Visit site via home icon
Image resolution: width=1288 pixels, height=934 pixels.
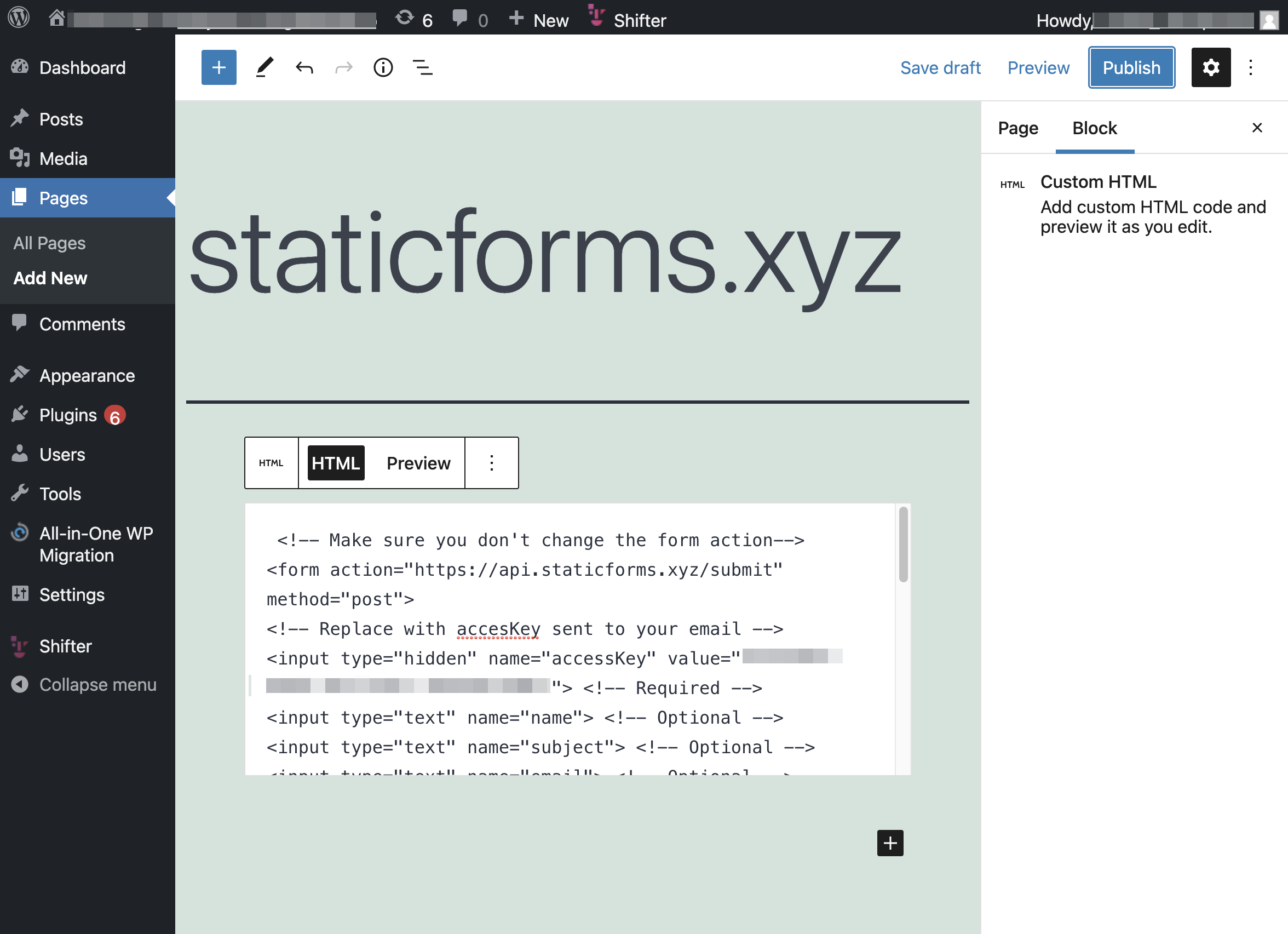[x=56, y=18]
